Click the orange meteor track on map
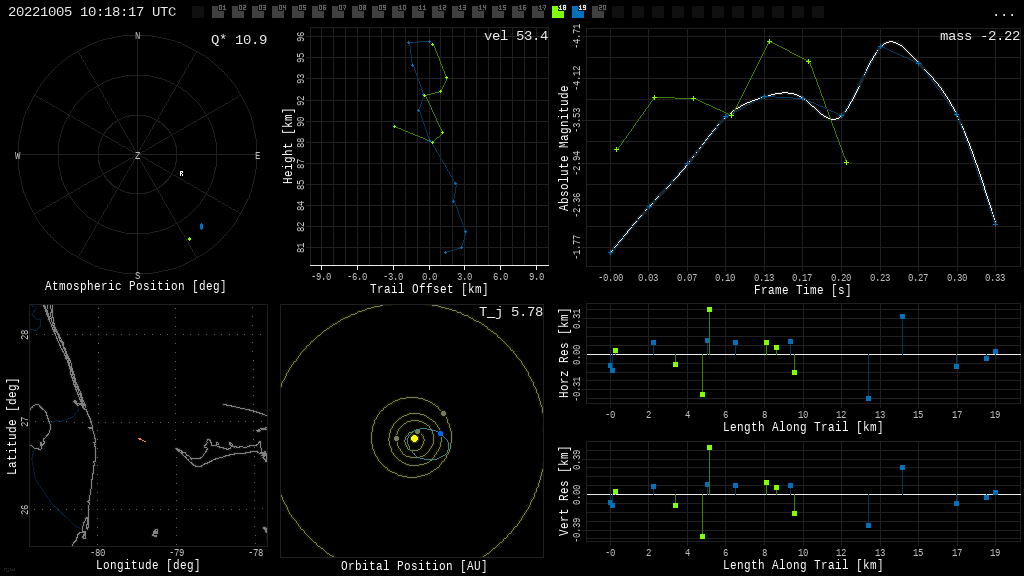1024x576 pixels. pyautogui.click(x=142, y=439)
